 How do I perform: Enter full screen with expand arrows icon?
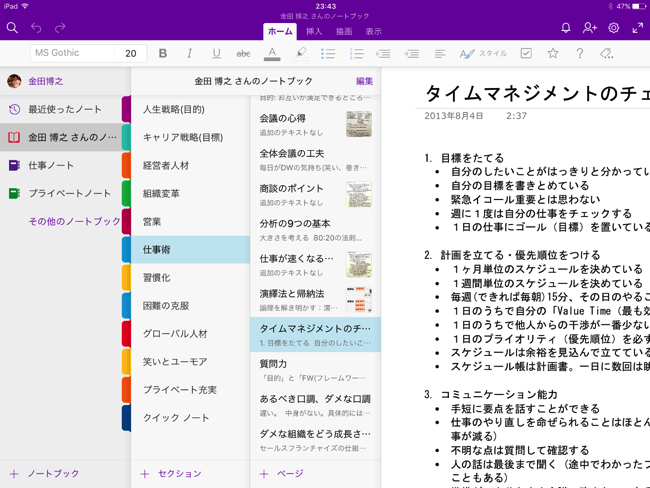coord(638,28)
